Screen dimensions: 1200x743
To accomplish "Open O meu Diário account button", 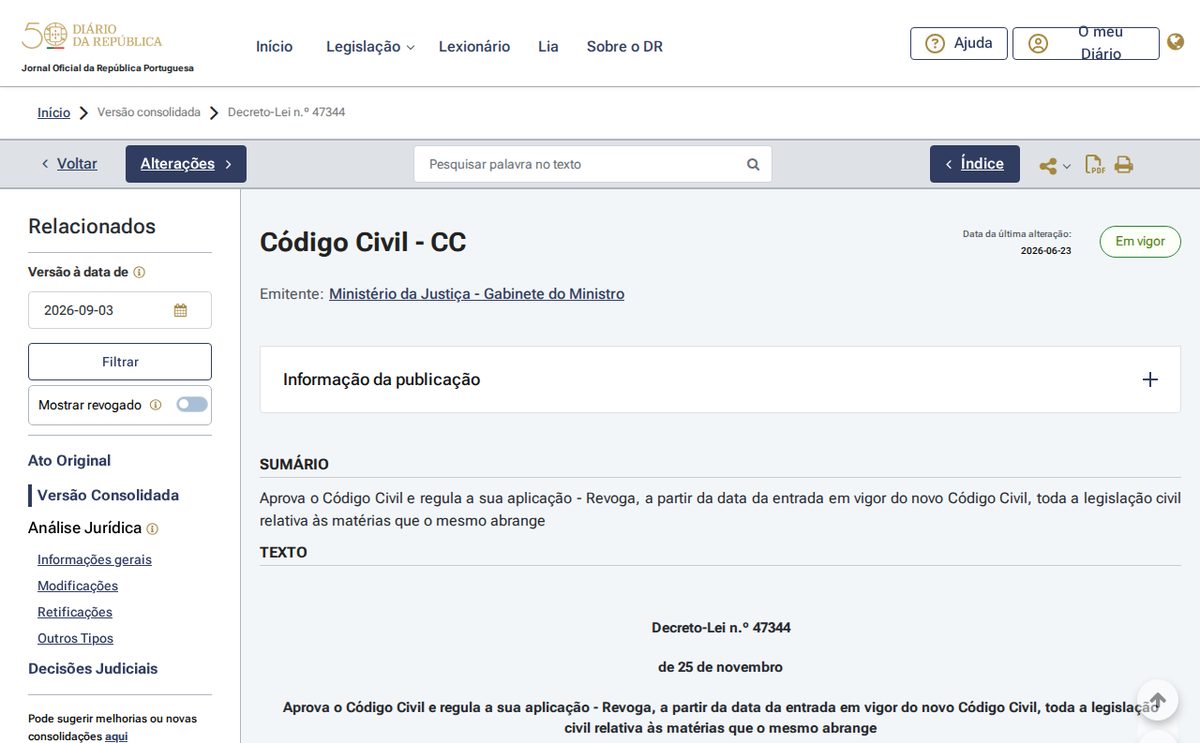I will pos(1086,43).
